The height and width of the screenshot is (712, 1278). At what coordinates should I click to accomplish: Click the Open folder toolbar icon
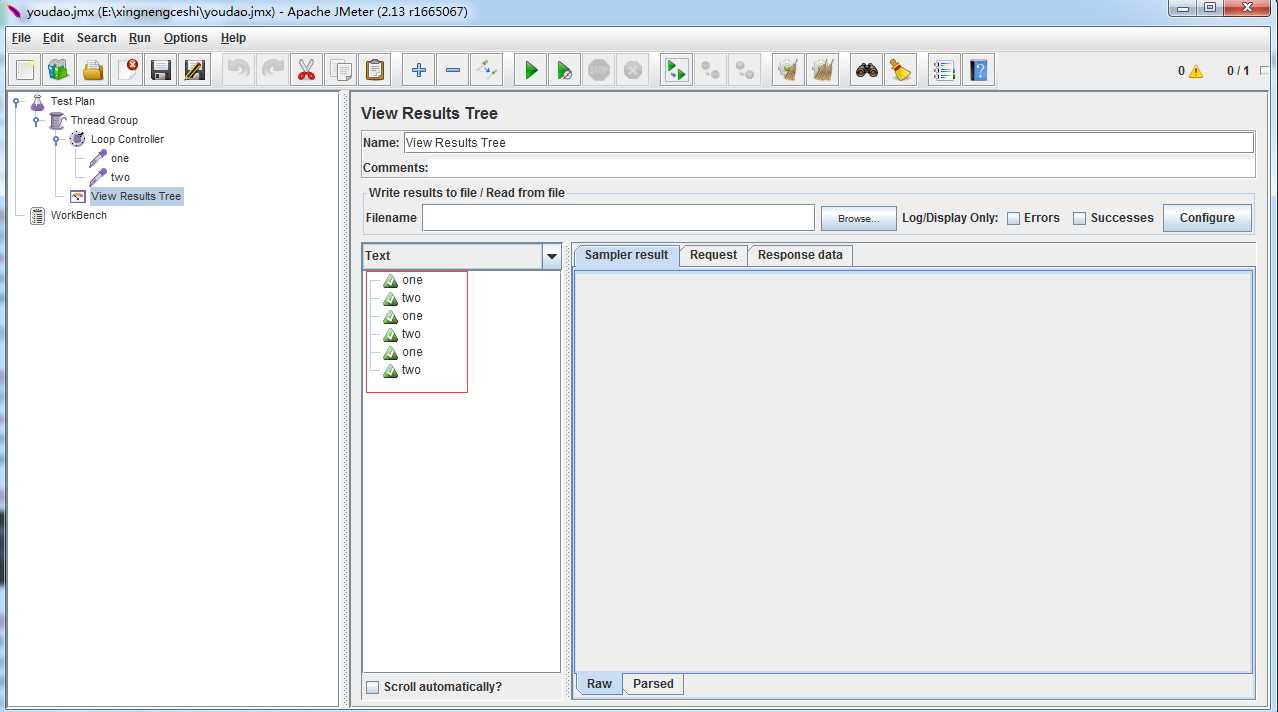click(92, 70)
